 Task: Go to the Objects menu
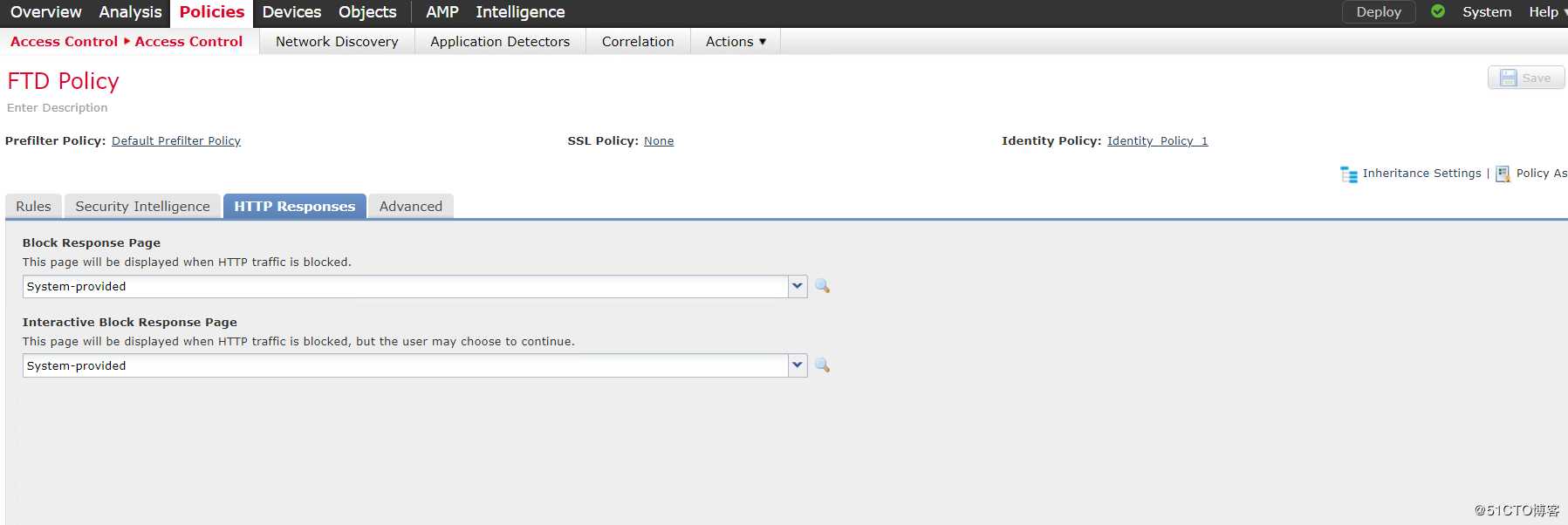click(x=367, y=12)
